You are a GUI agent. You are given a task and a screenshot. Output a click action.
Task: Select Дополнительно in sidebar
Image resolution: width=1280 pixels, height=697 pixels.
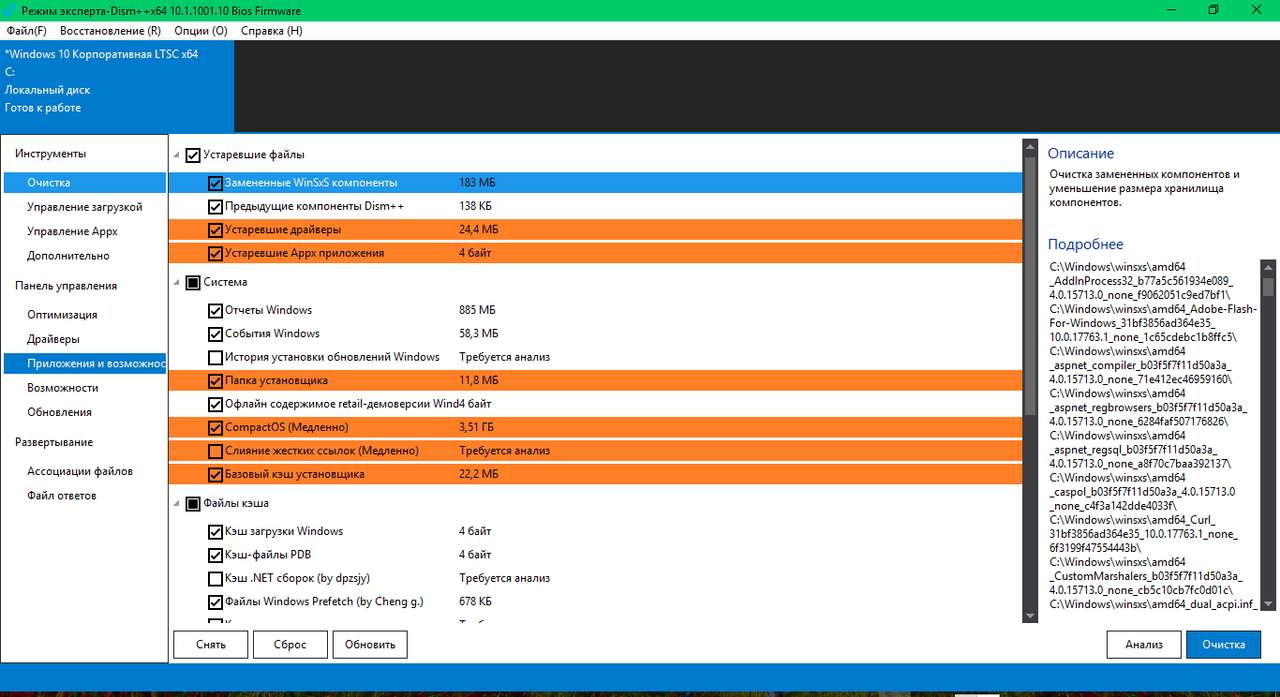(x=84, y=256)
